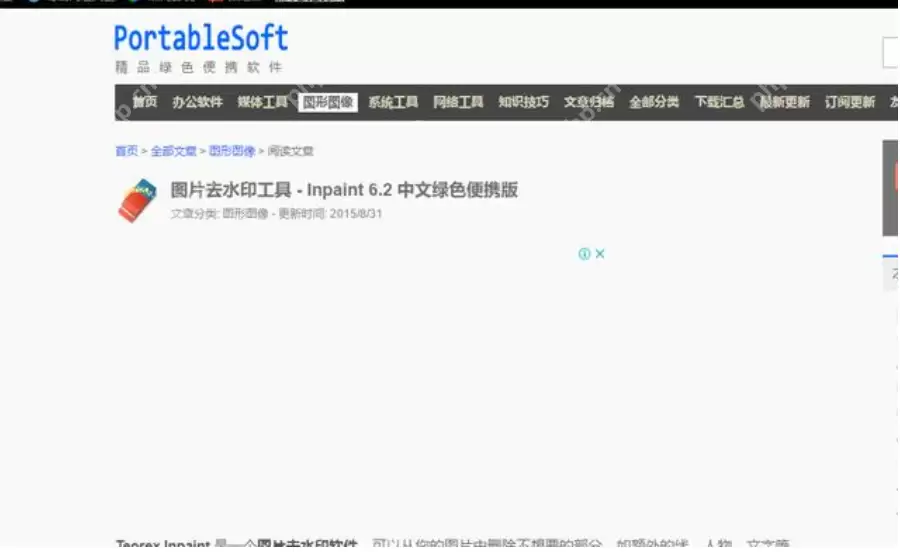Image resolution: width=900 pixels, height=552 pixels.
Task: Open 首页 in navigation bar
Action: tap(145, 102)
